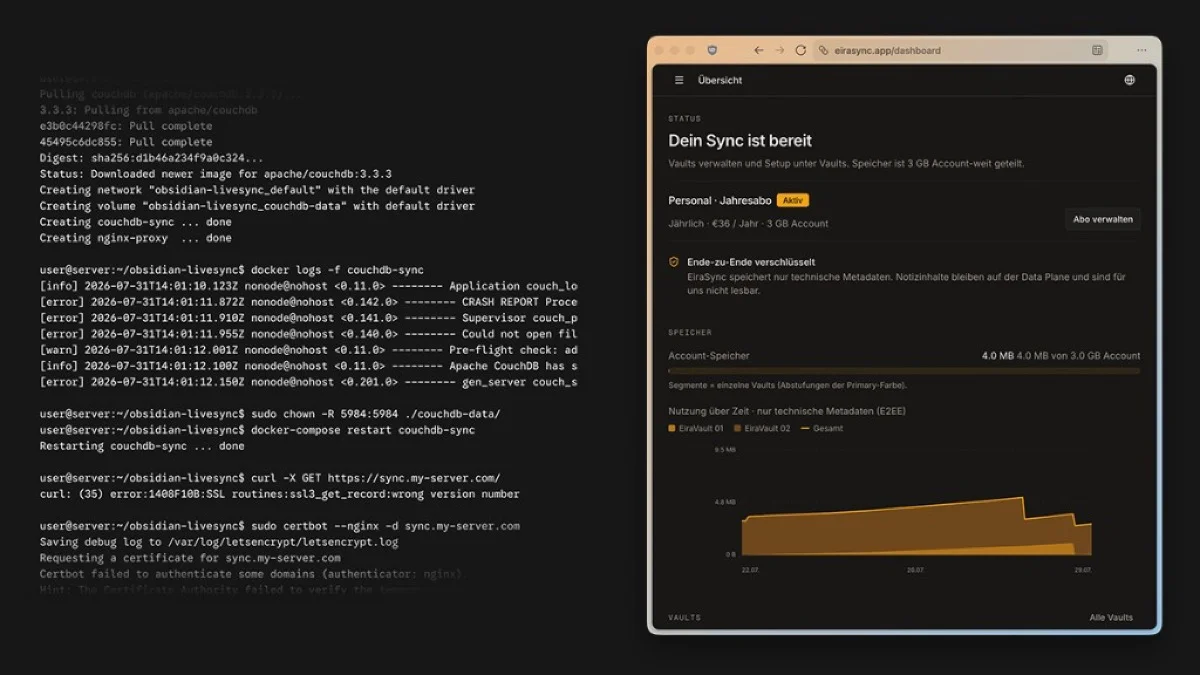Click the SSL wrong version number error

point(279,494)
